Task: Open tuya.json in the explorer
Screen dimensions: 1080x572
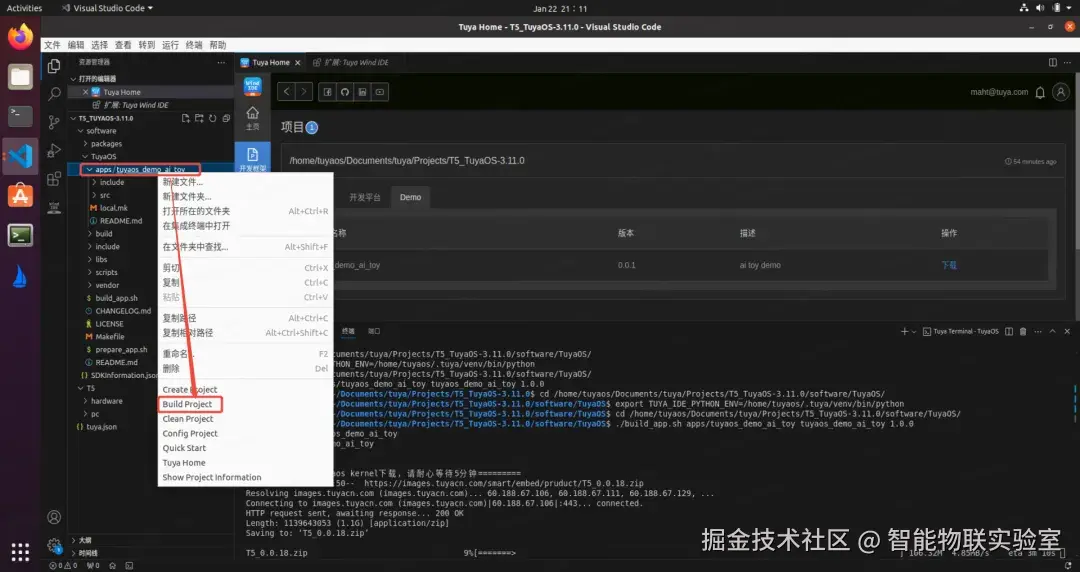Action: pos(101,427)
